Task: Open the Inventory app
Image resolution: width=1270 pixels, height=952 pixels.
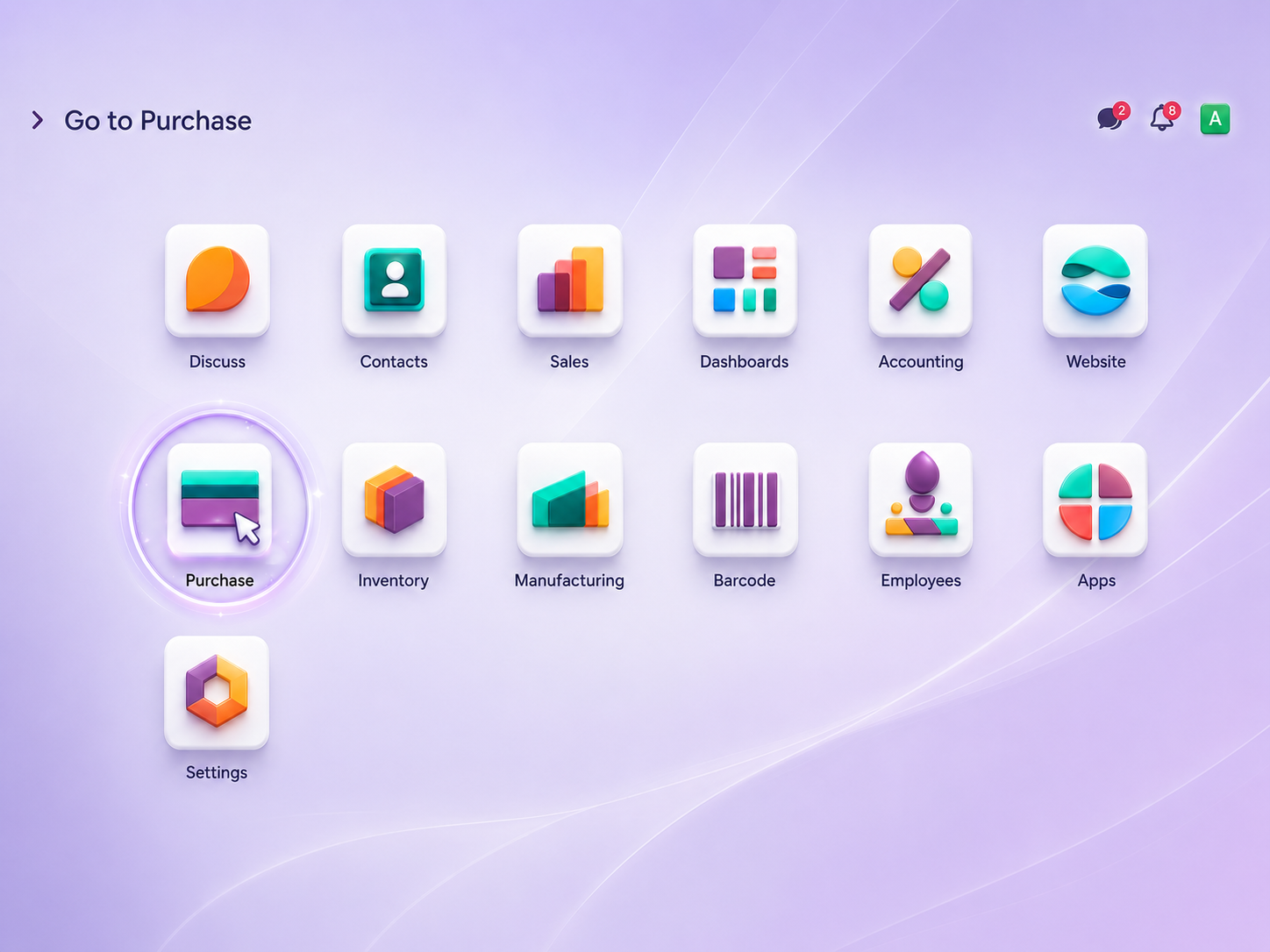Action: click(394, 499)
